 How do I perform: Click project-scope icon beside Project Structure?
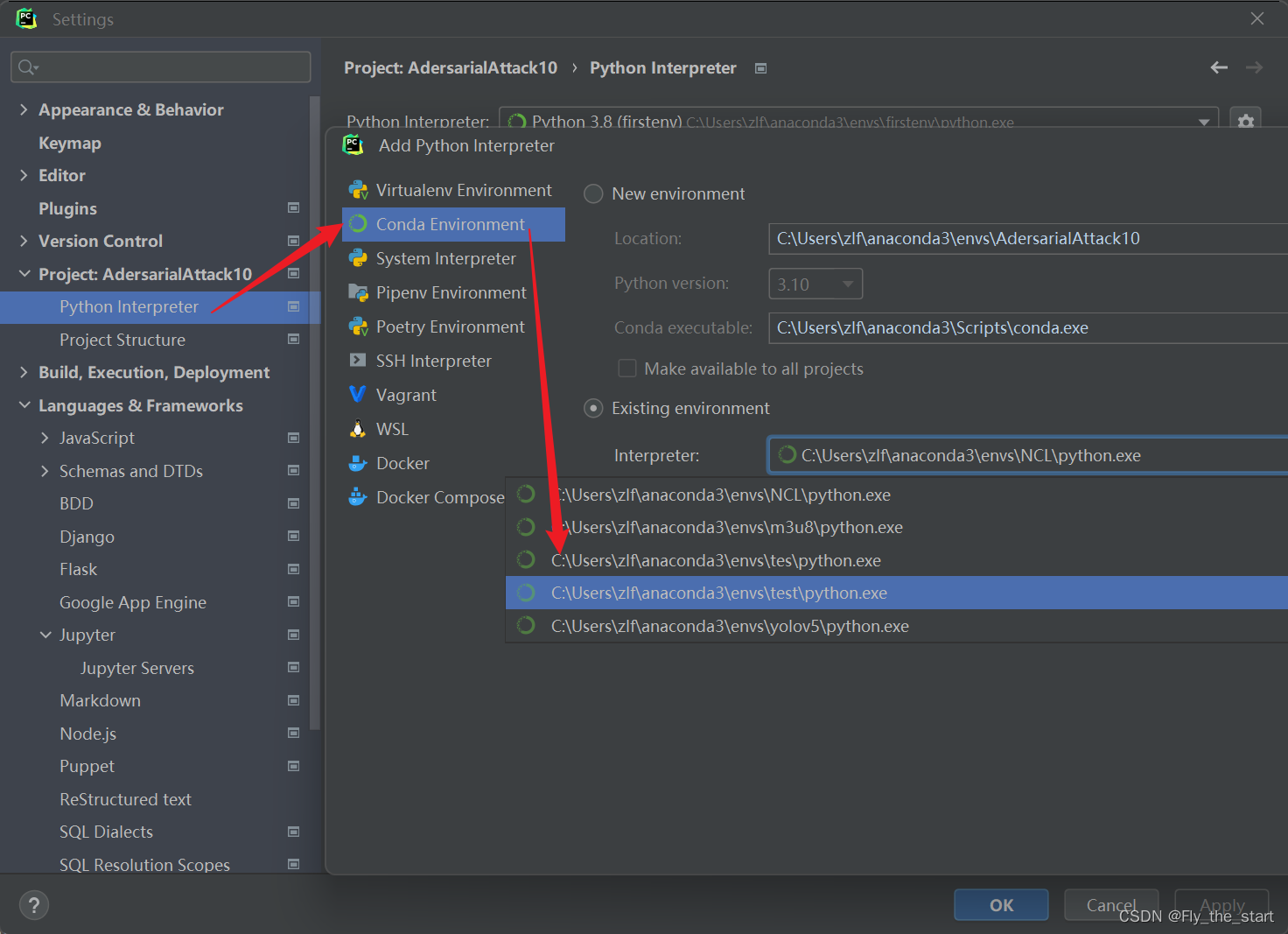coord(294,340)
